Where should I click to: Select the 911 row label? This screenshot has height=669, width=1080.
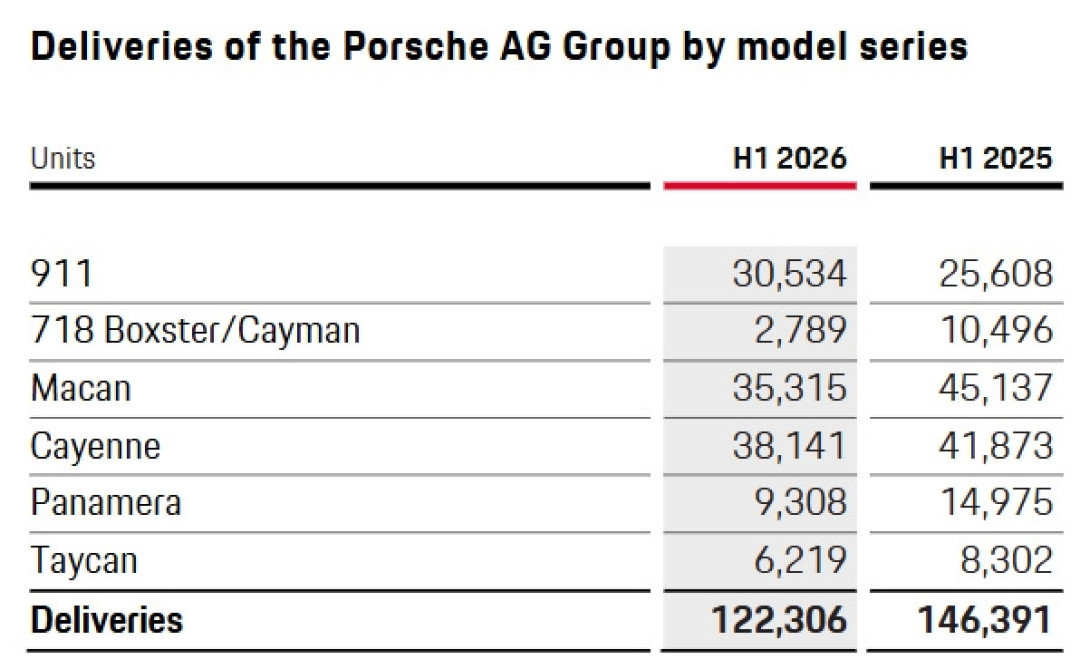click(61, 274)
